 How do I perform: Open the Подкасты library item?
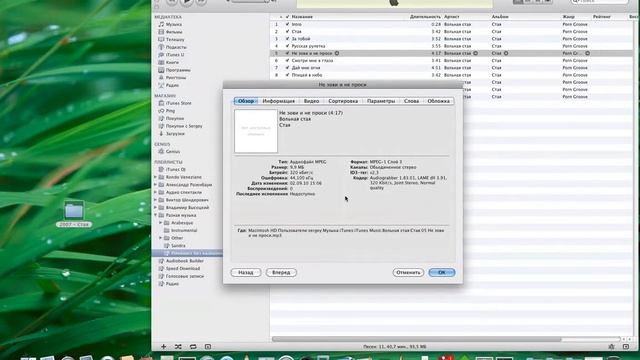(176, 47)
